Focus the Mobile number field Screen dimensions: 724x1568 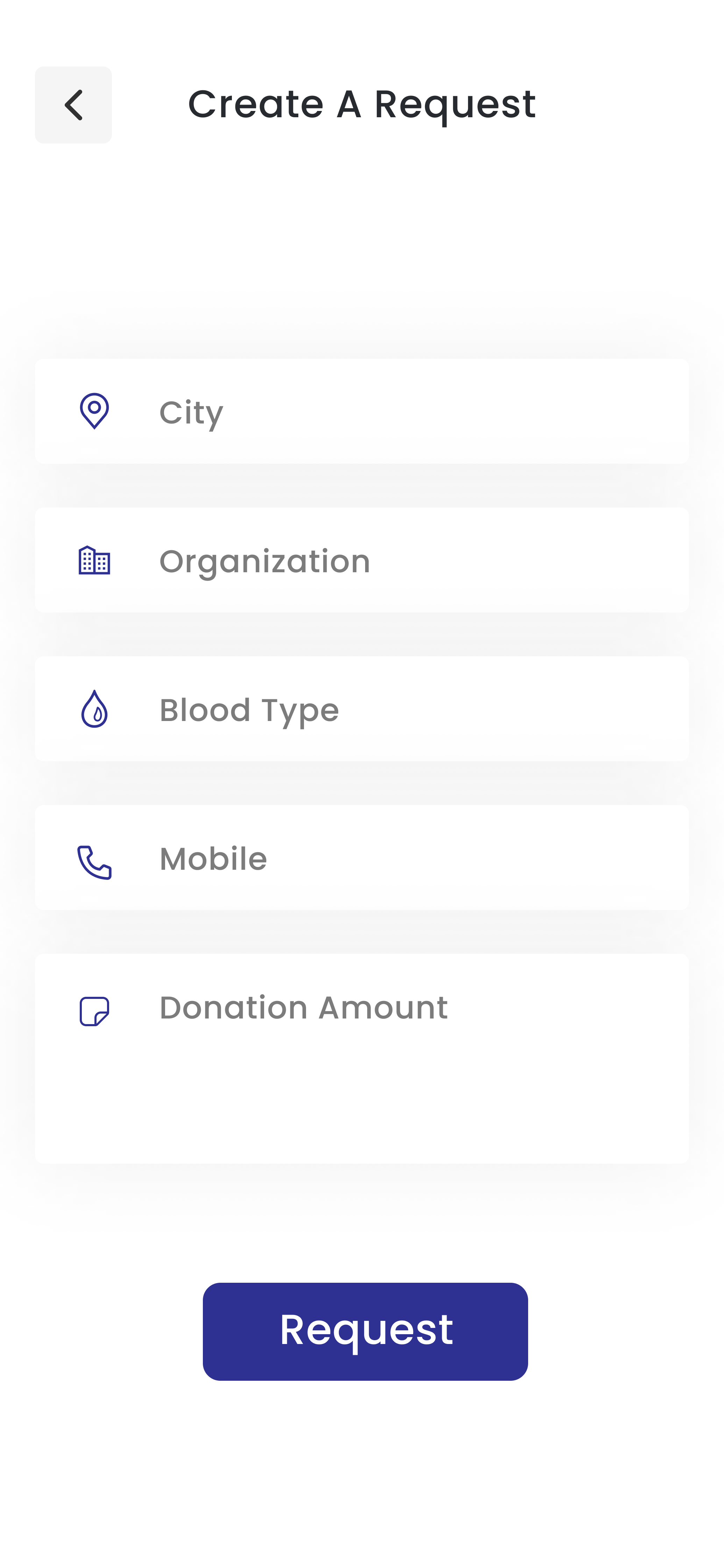[362, 857]
